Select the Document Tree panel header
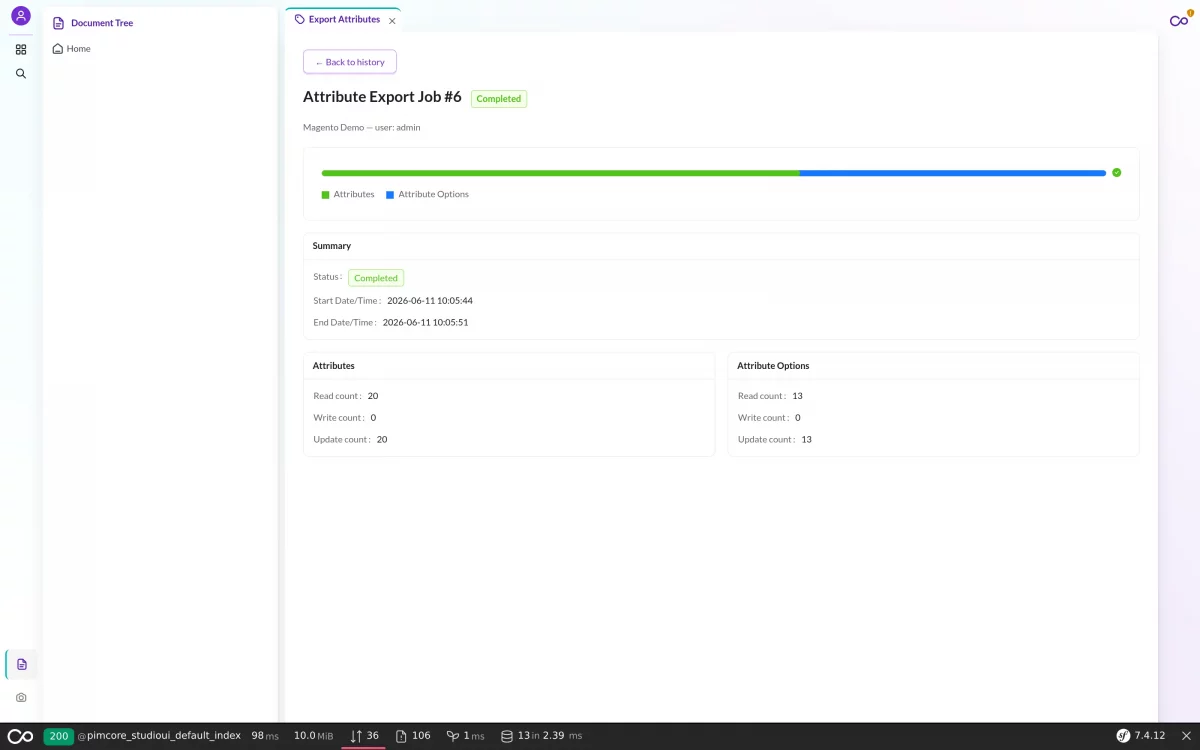Image resolution: width=1200 pixels, height=750 pixels. [102, 23]
